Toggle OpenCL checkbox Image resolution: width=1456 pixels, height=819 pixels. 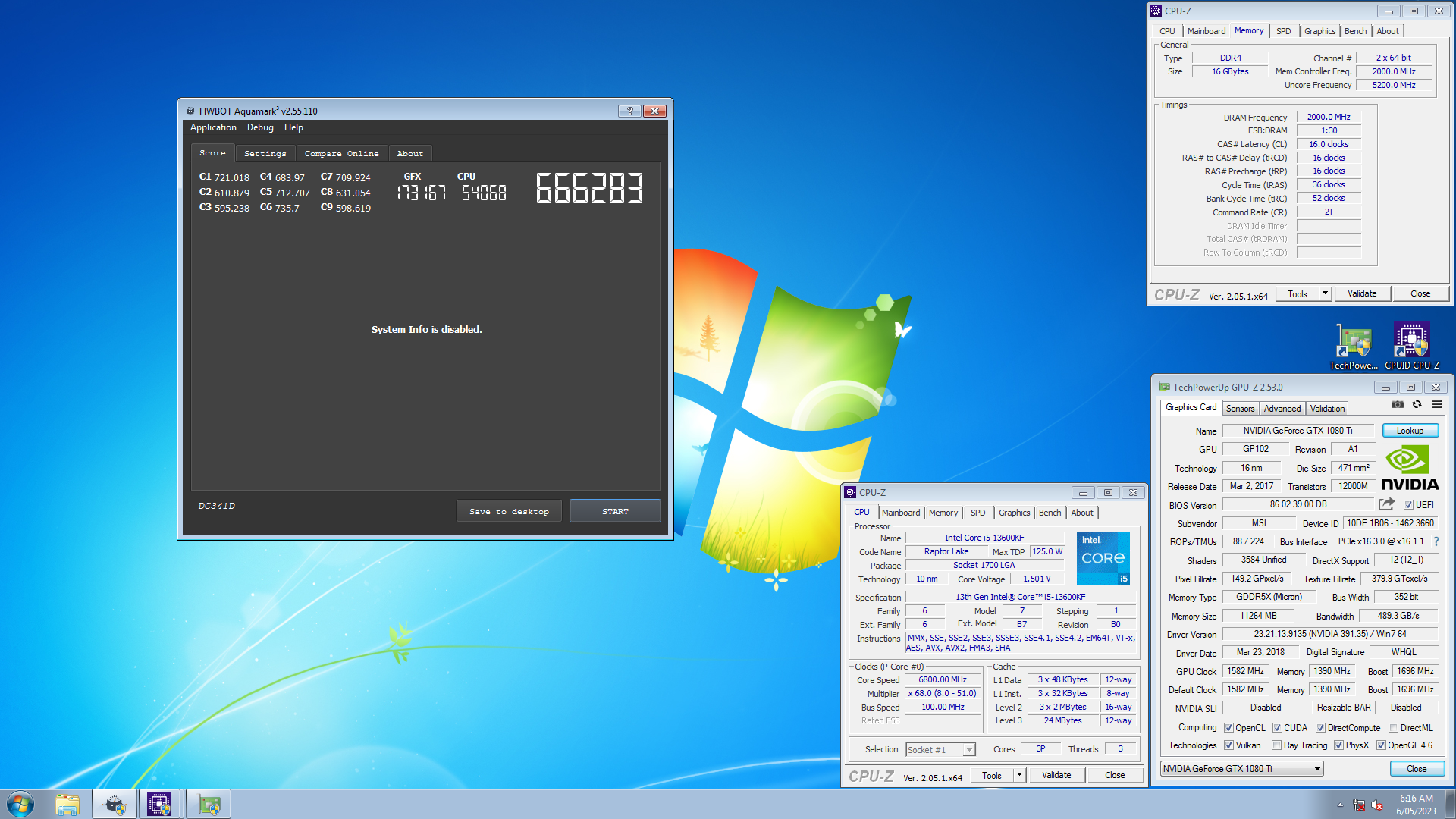[1228, 727]
